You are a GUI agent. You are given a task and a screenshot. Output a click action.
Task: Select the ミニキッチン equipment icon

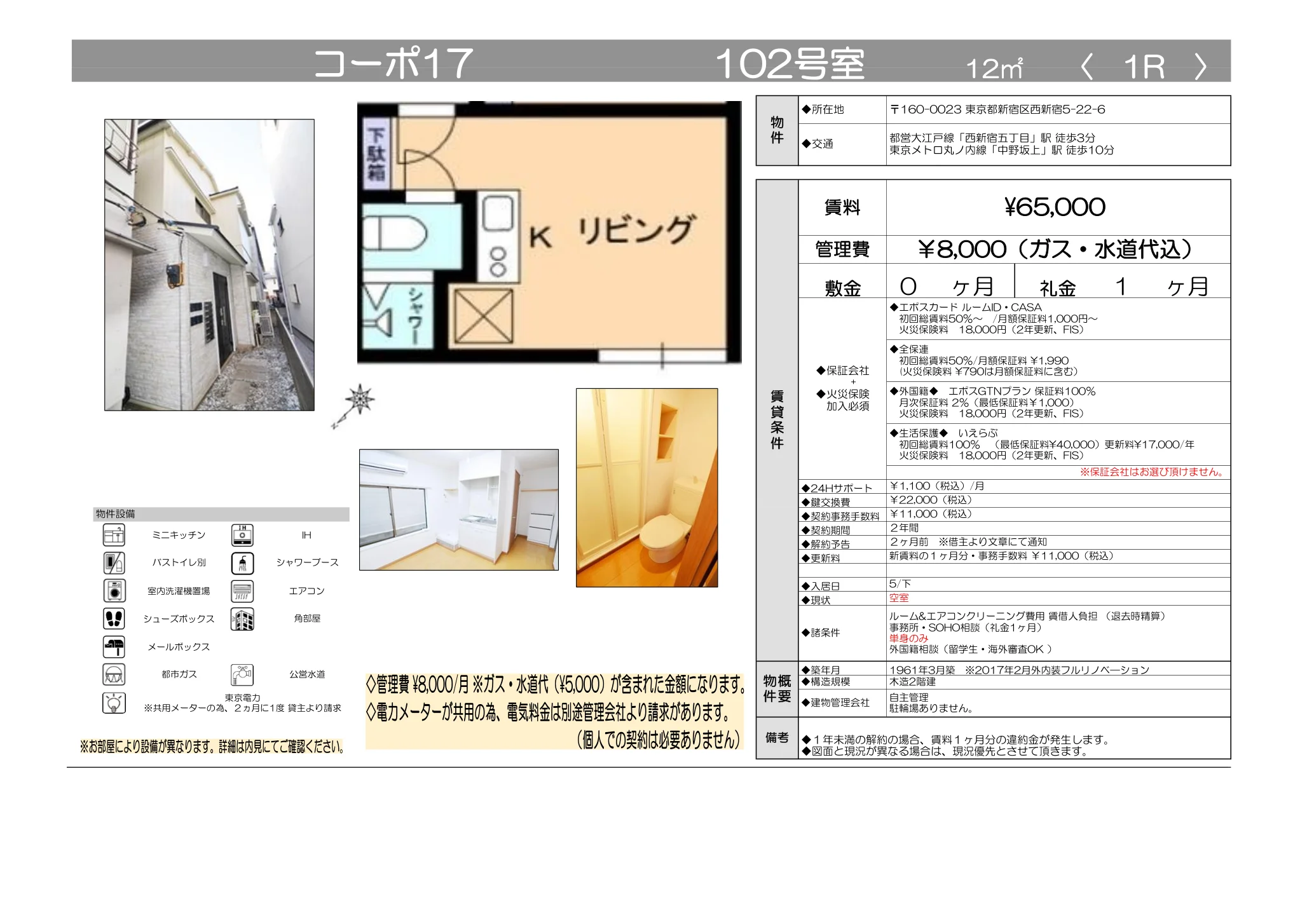pyautogui.click(x=114, y=536)
